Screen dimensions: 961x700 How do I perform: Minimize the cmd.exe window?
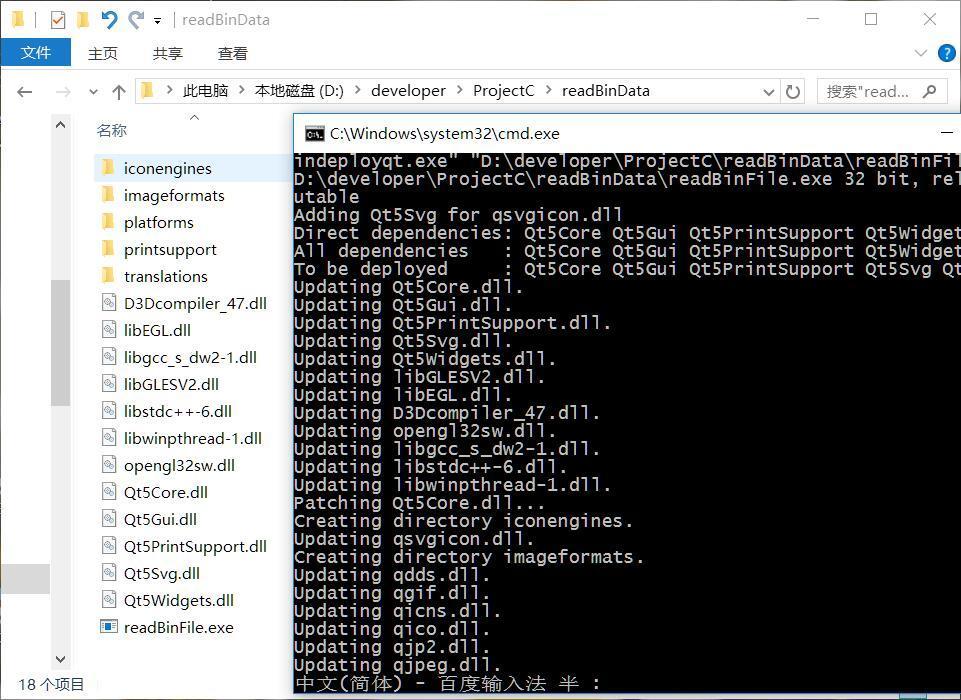coord(946,132)
